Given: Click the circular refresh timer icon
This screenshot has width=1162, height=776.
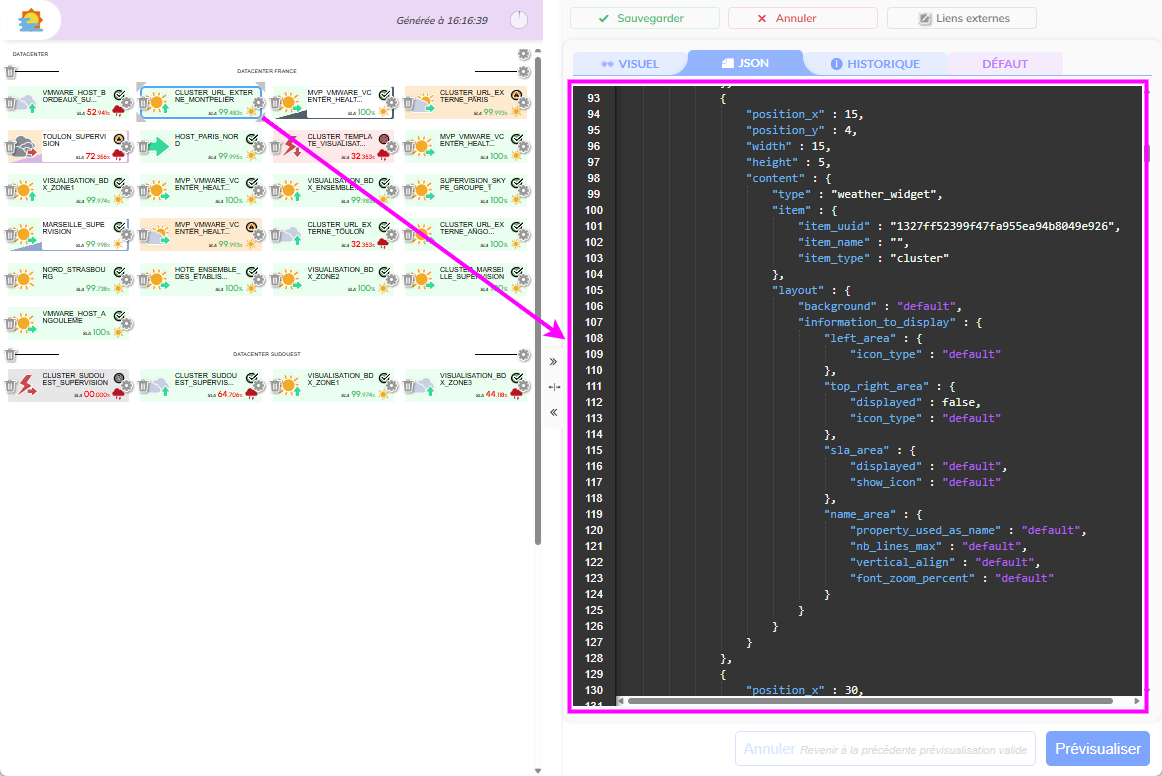Looking at the screenshot, I should tap(518, 20).
